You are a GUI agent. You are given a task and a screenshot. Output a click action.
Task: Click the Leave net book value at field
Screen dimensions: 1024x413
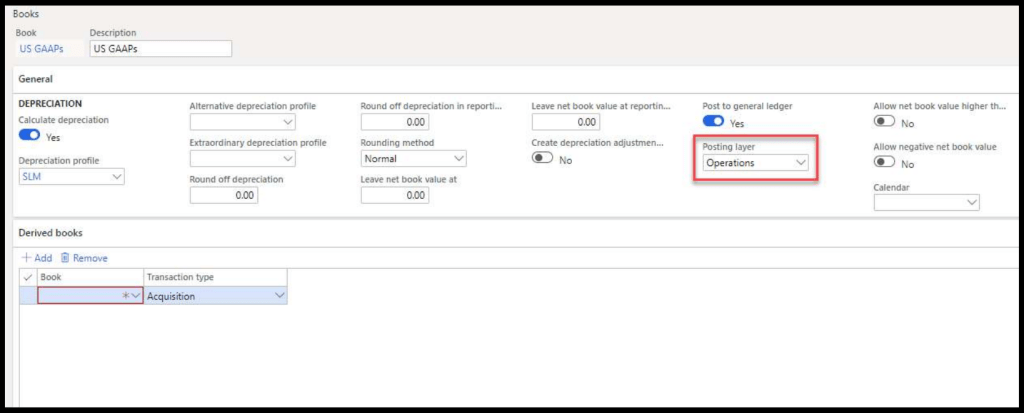[x=395, y=195]
